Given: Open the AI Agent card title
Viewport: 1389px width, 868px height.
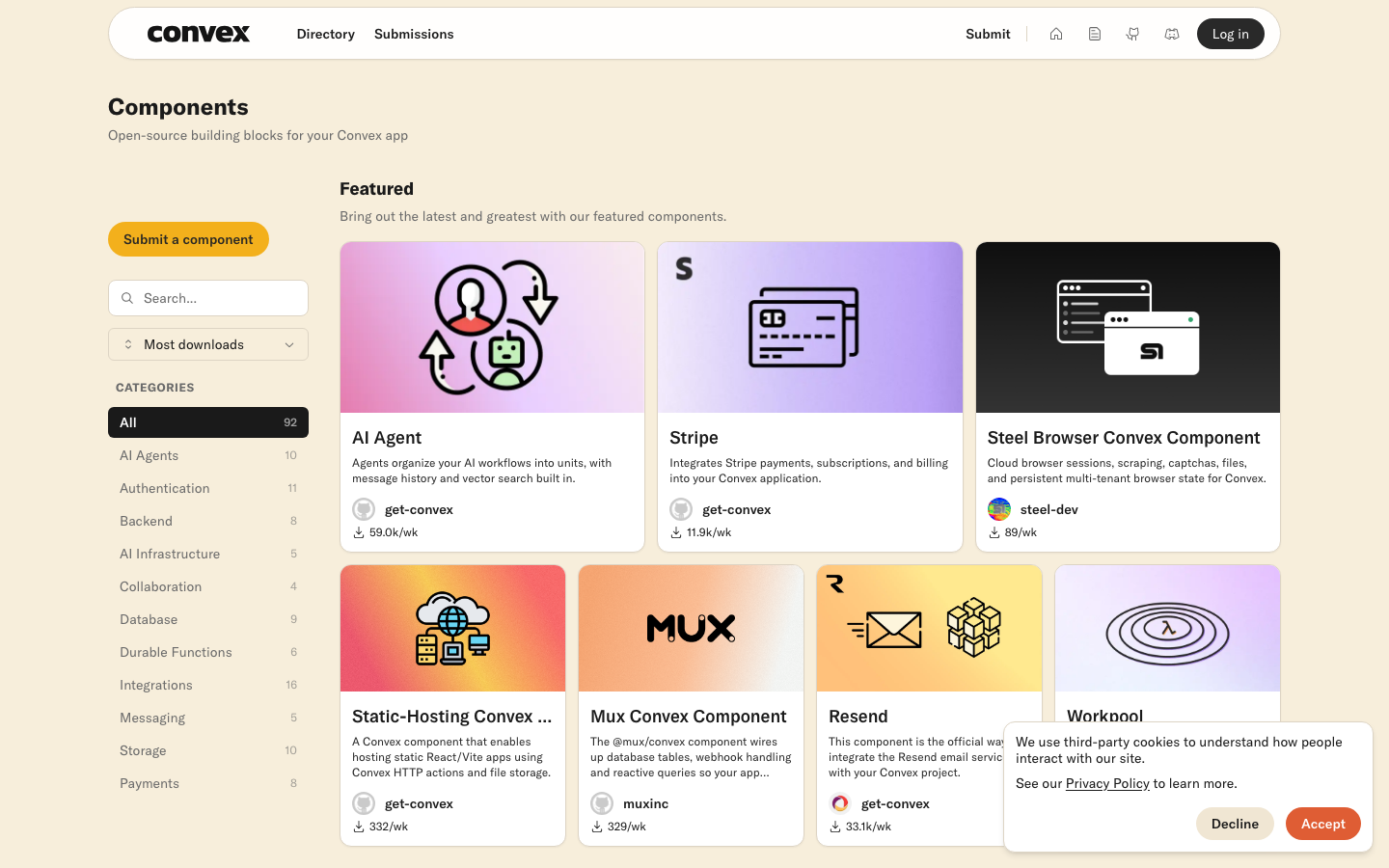Looking at the screenshot, I should 387,438.
